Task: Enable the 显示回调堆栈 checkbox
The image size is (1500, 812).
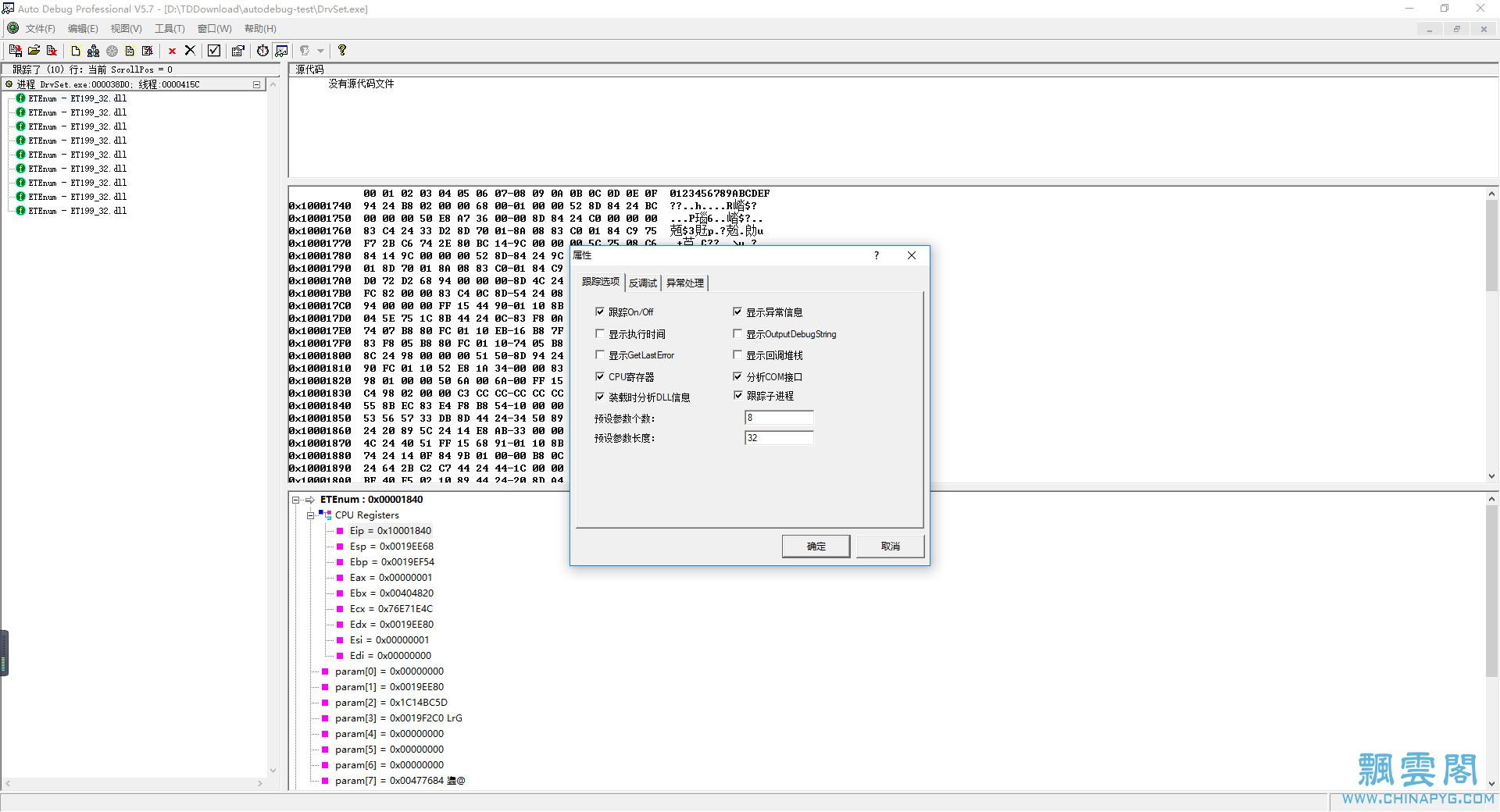Action: 737,354
